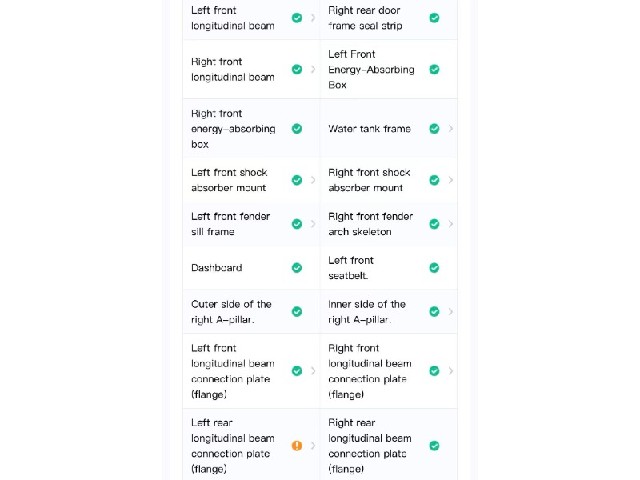Click the orange warning icon for left rear beam
The image size is (640, 480).
297,445
